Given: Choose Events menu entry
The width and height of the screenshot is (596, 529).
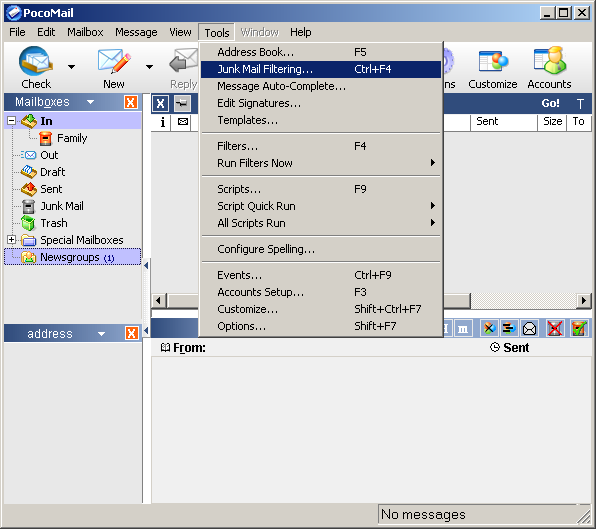Looking at the screenshot, I should point(321,275).
